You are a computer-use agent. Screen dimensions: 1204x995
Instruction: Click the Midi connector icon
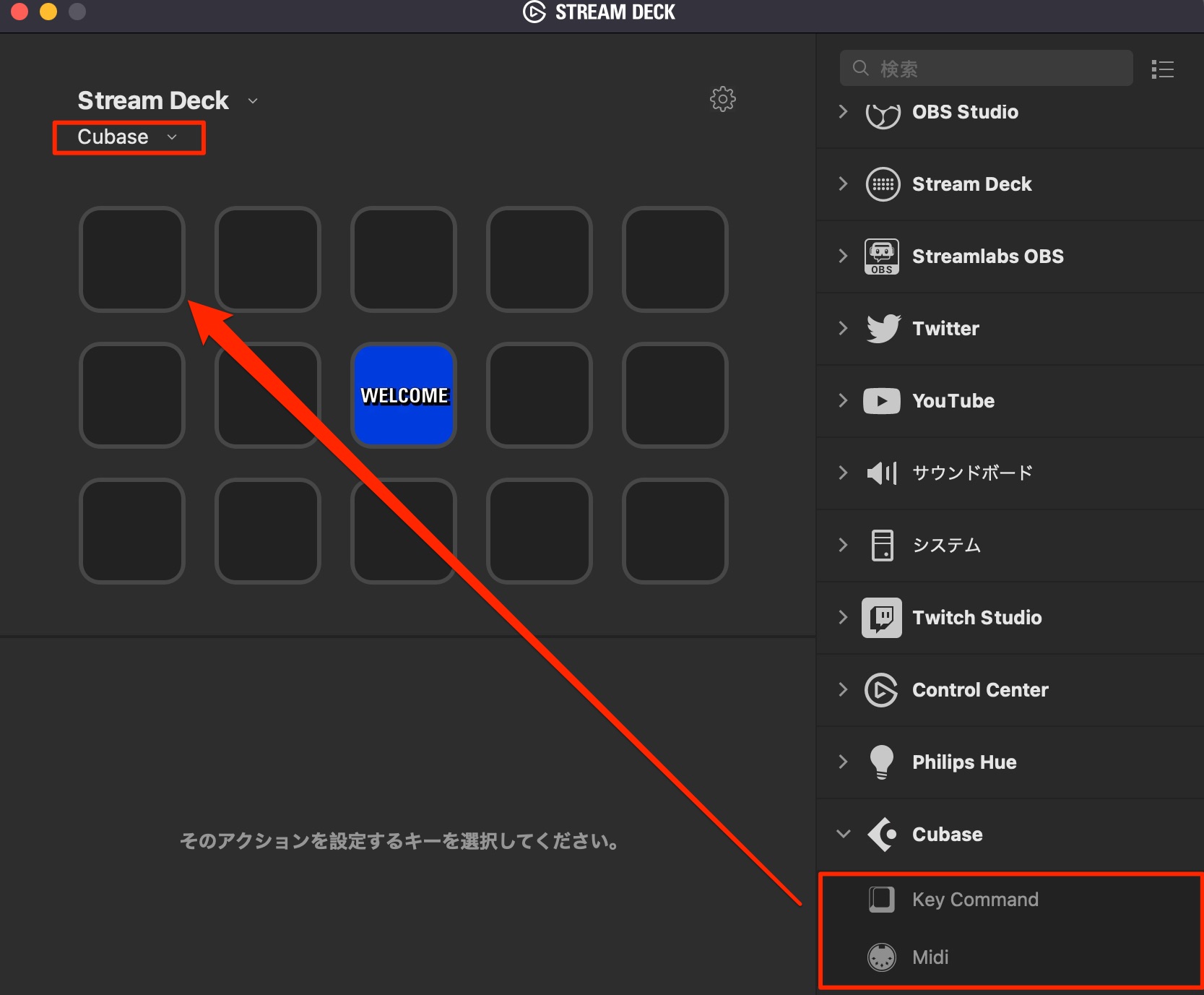click(881, 957)
